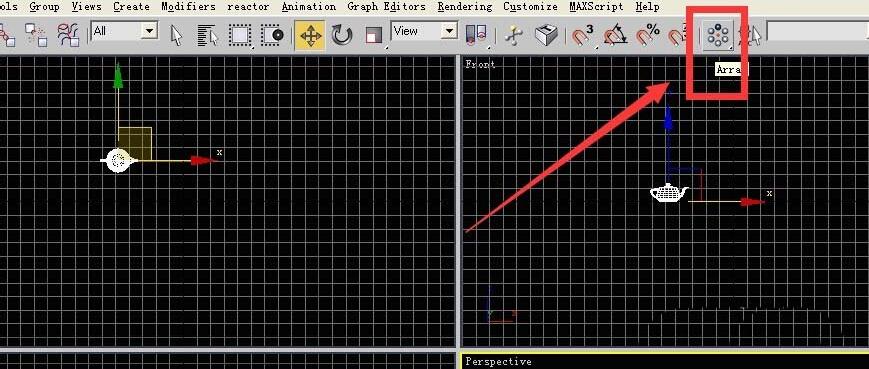869x369 pixels.
Task: Click the Select Object arrow tool
Action: pos(176,36)
